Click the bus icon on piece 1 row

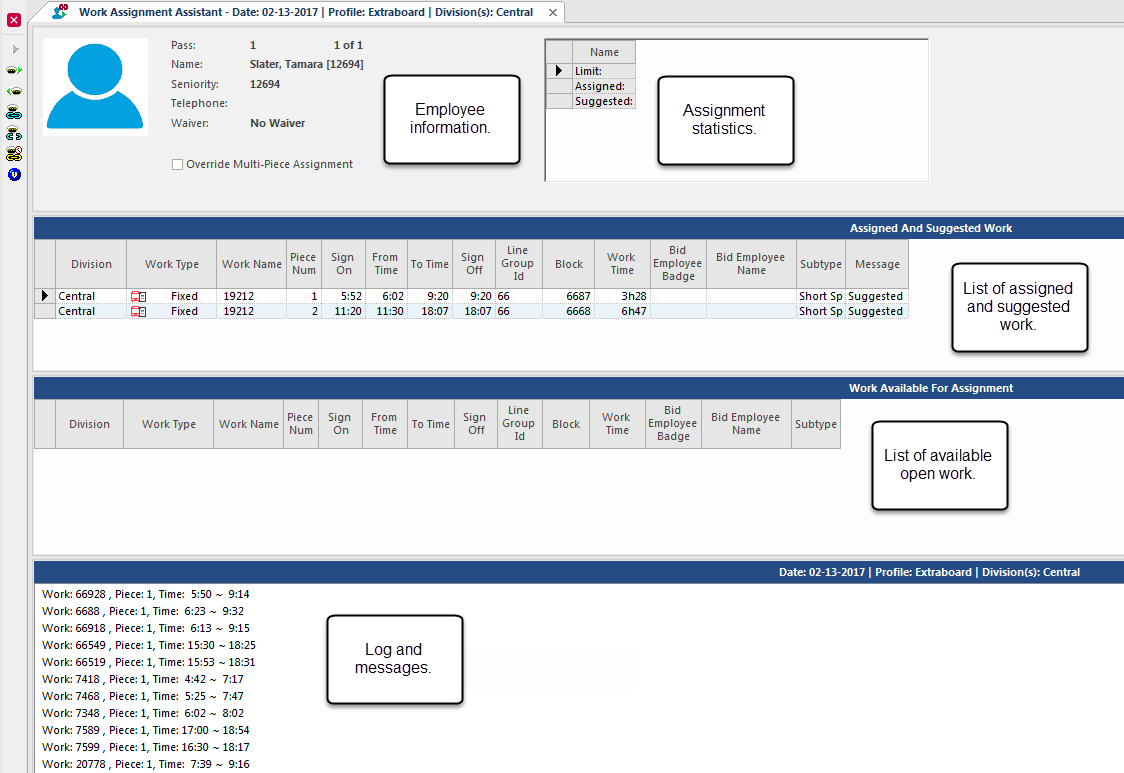[138, 297]
